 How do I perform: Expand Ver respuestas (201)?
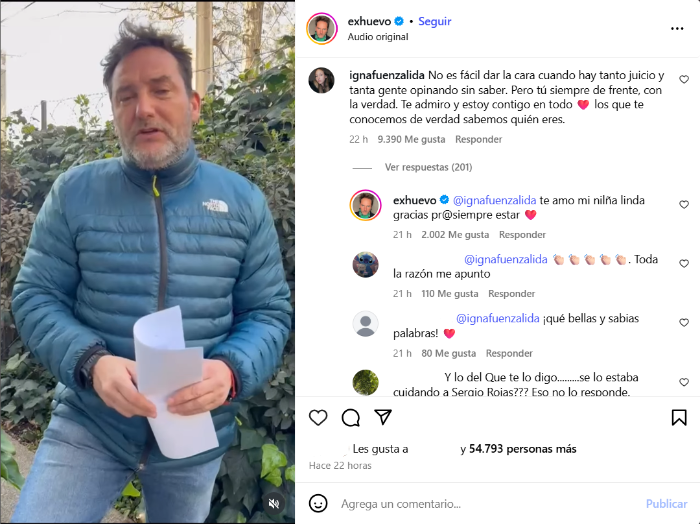pos(428,167)
